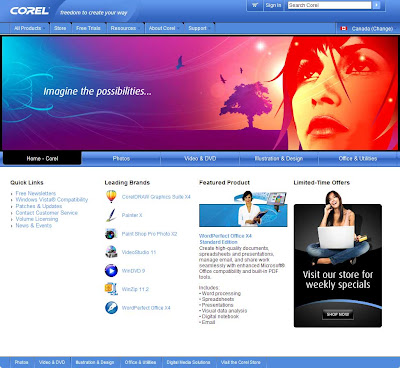Click the WinZip 11.2 icon
Viewport: 400px width, 368px height.
pos(111,289)
